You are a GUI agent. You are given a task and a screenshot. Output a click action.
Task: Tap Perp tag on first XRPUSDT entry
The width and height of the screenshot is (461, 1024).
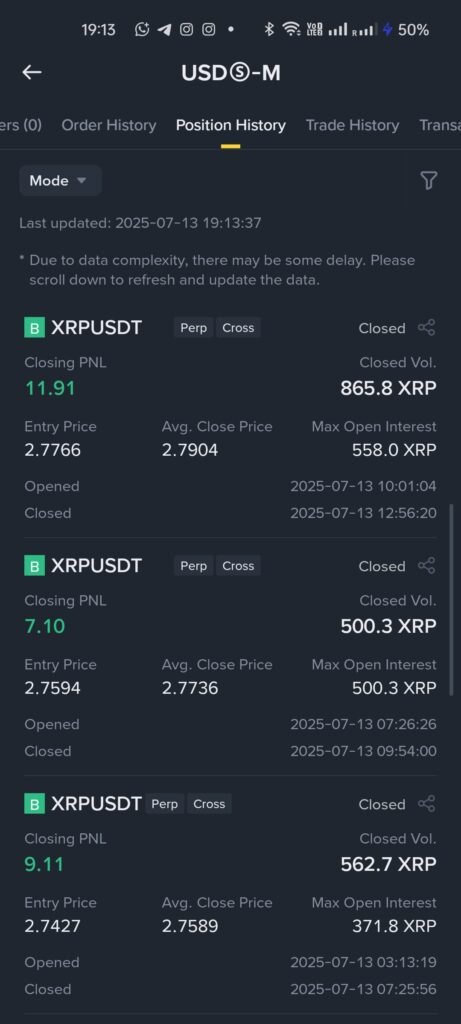[193, 328]
